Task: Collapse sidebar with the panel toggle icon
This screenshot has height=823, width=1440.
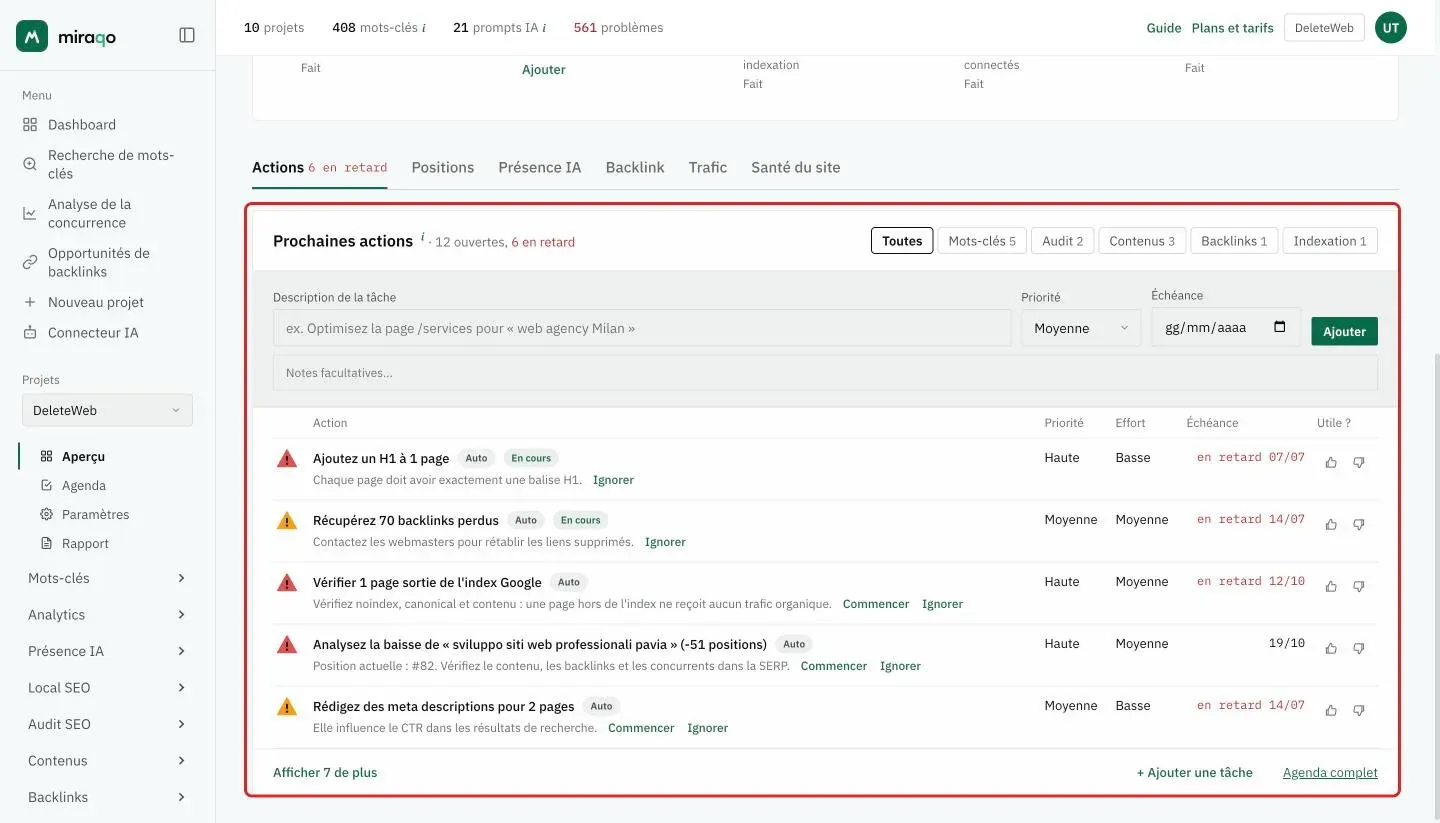Action: tap(187, 35)
